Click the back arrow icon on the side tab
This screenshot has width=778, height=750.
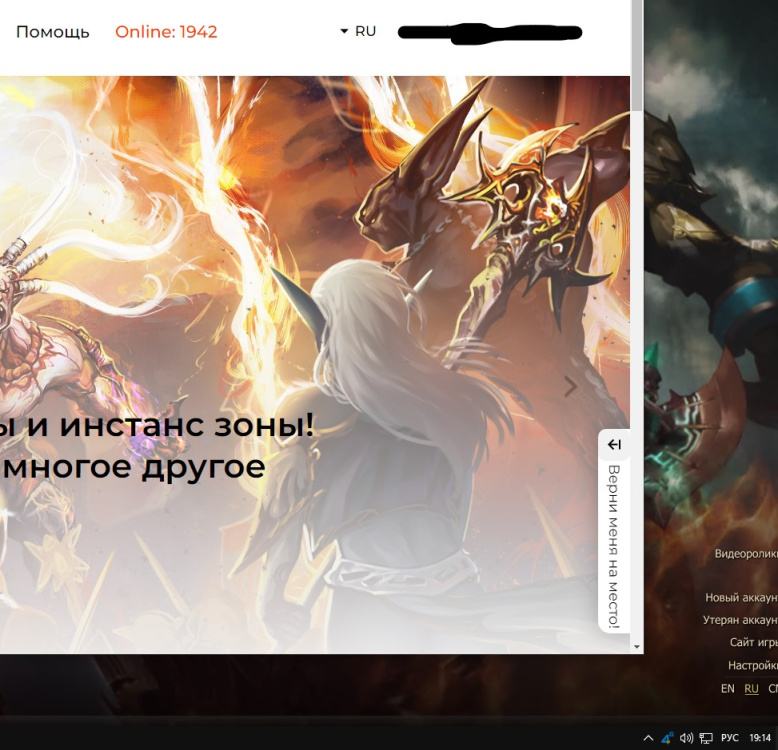click(x=614, y=444)
